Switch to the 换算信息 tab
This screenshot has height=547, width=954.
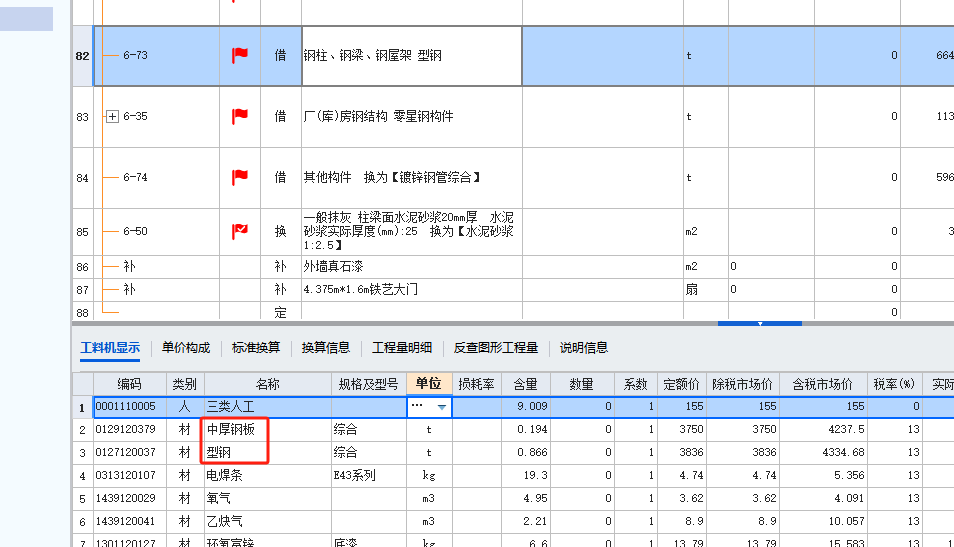pos(326,347)
